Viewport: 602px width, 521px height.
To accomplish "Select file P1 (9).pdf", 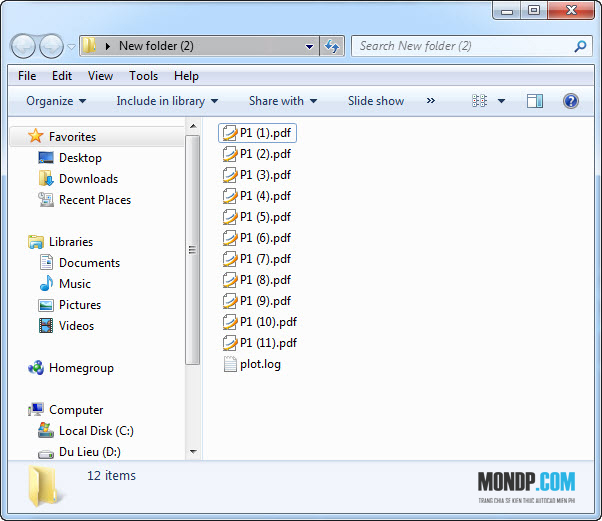I will point(257,301).
